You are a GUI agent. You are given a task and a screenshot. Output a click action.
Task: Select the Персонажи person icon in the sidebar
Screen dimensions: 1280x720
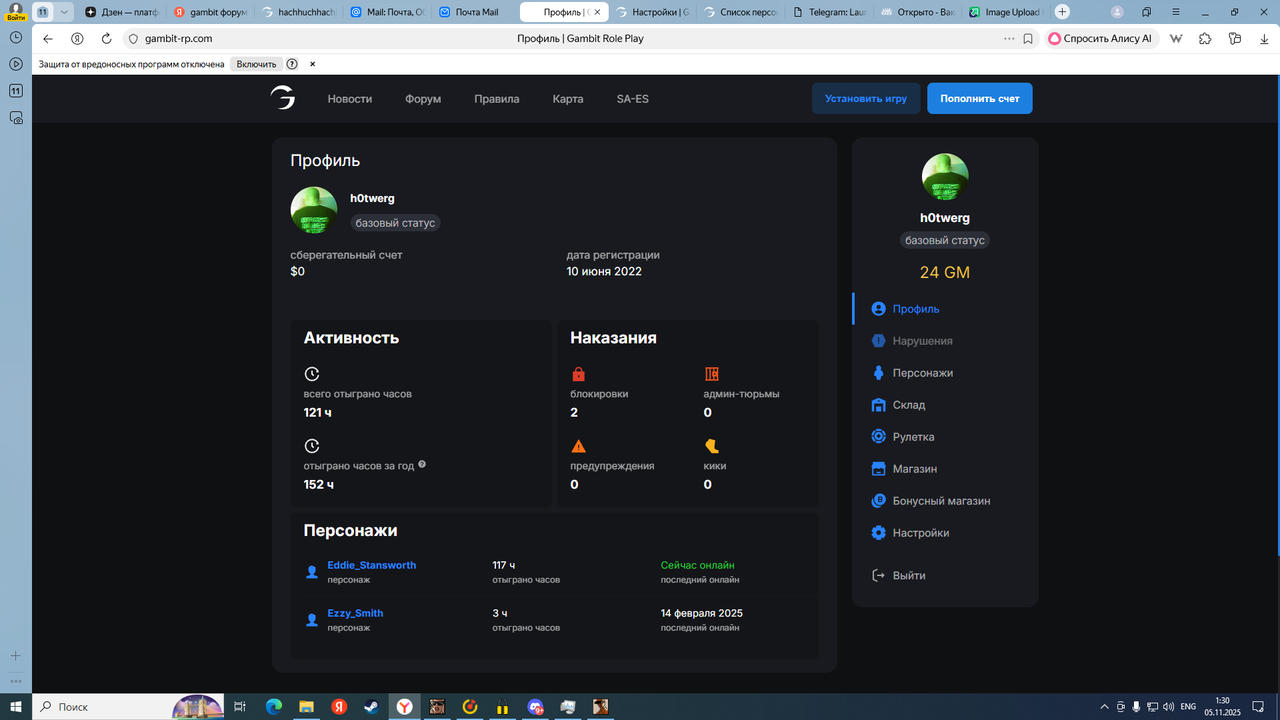coord(878,373)
